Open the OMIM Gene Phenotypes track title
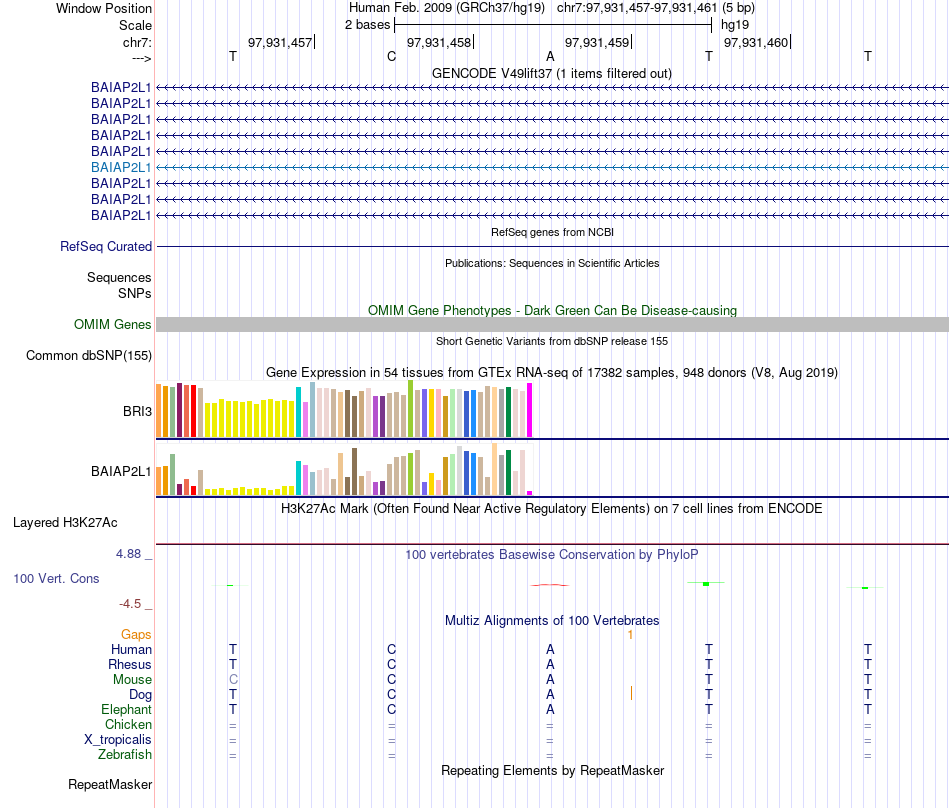 (552, 310)
